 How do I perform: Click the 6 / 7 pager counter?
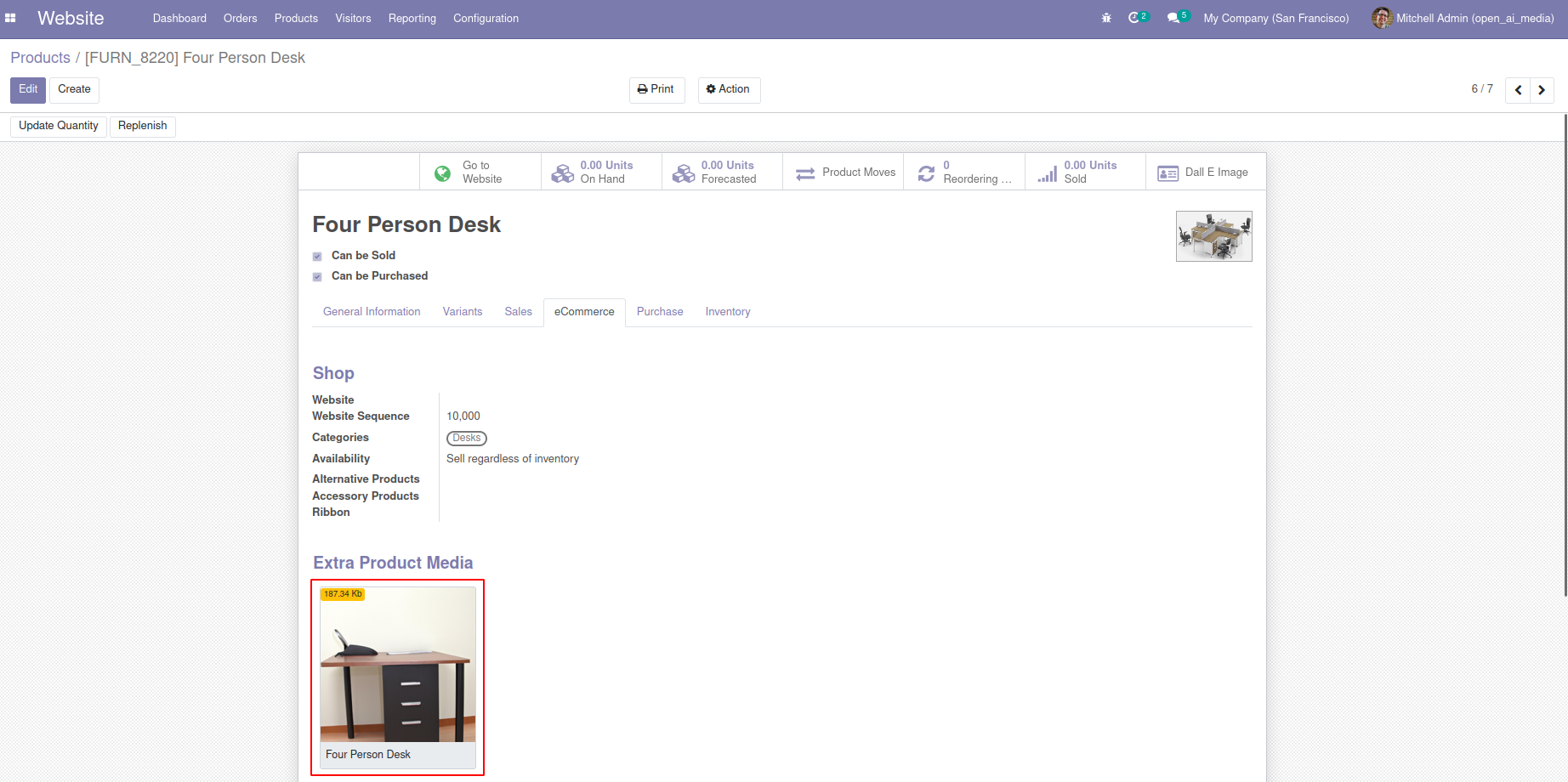[x=1482, y=89]
